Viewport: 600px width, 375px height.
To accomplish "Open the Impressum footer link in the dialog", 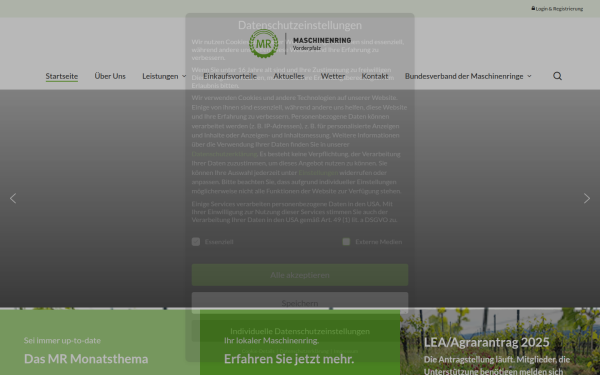I will click(x=346, y=351).
